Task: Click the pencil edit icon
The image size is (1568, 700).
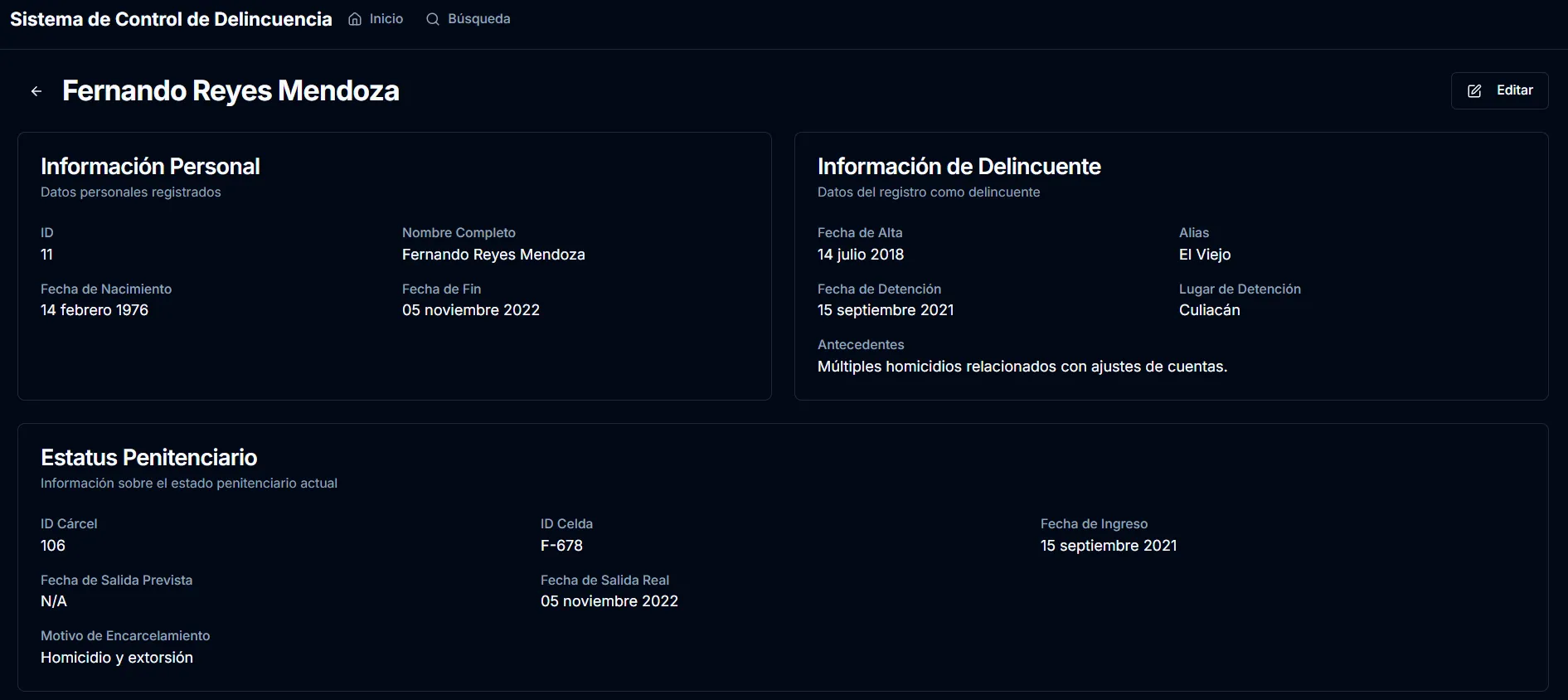Action: tap(1474, 91)
